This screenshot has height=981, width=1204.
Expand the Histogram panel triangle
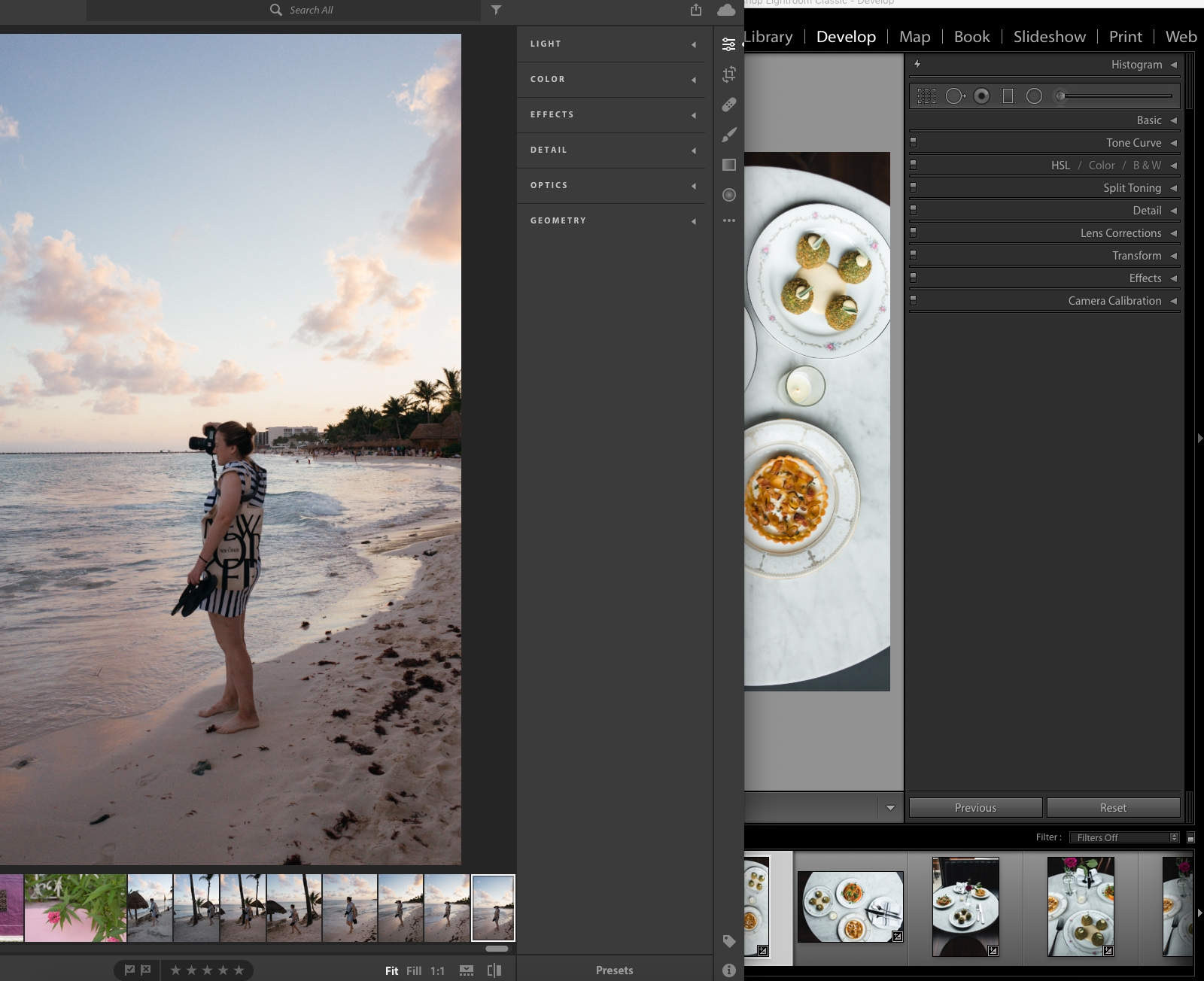(1173, 65)
